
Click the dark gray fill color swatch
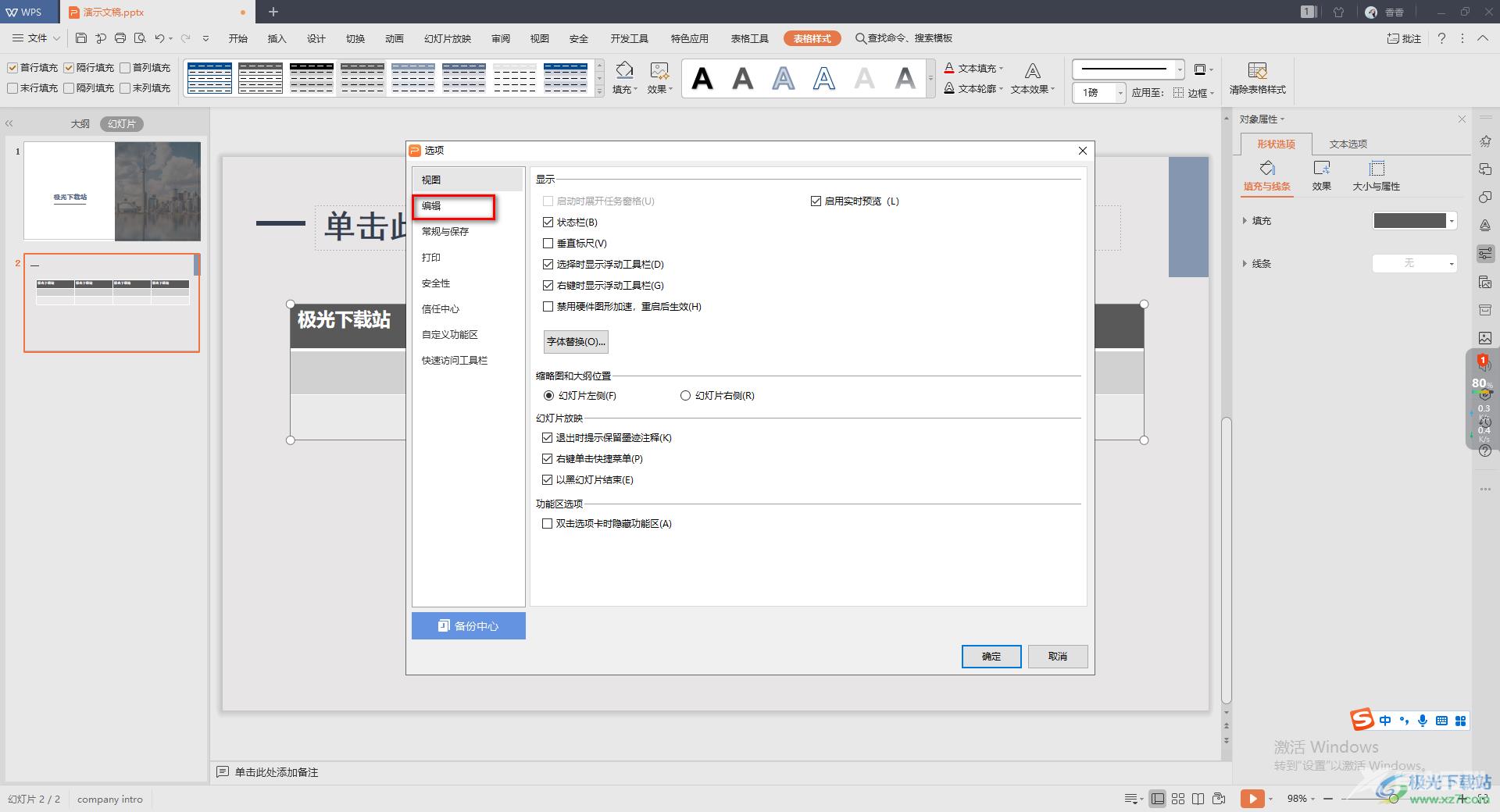(1409, 221)
